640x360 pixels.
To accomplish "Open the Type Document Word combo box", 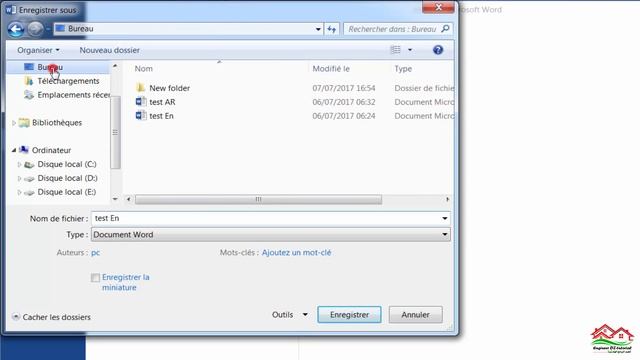I will pos(271,235).
